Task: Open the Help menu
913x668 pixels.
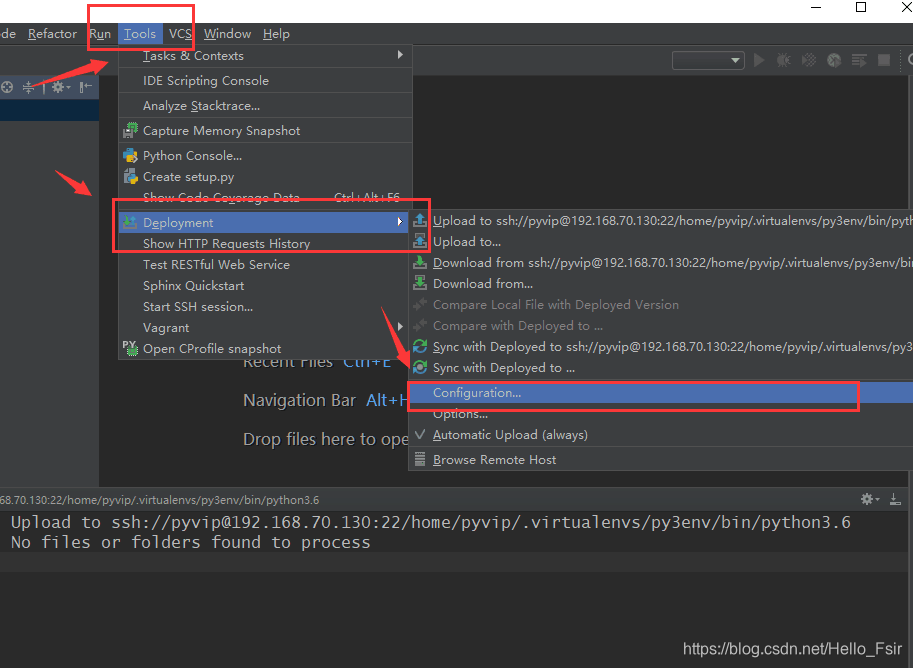Action: [x=276, y=34]
